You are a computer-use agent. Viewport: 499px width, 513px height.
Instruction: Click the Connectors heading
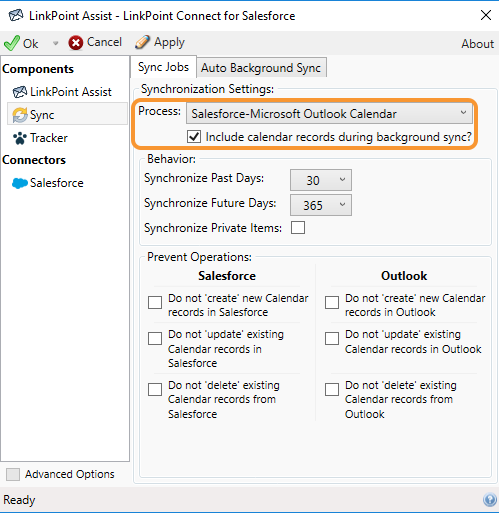point(34,160)
